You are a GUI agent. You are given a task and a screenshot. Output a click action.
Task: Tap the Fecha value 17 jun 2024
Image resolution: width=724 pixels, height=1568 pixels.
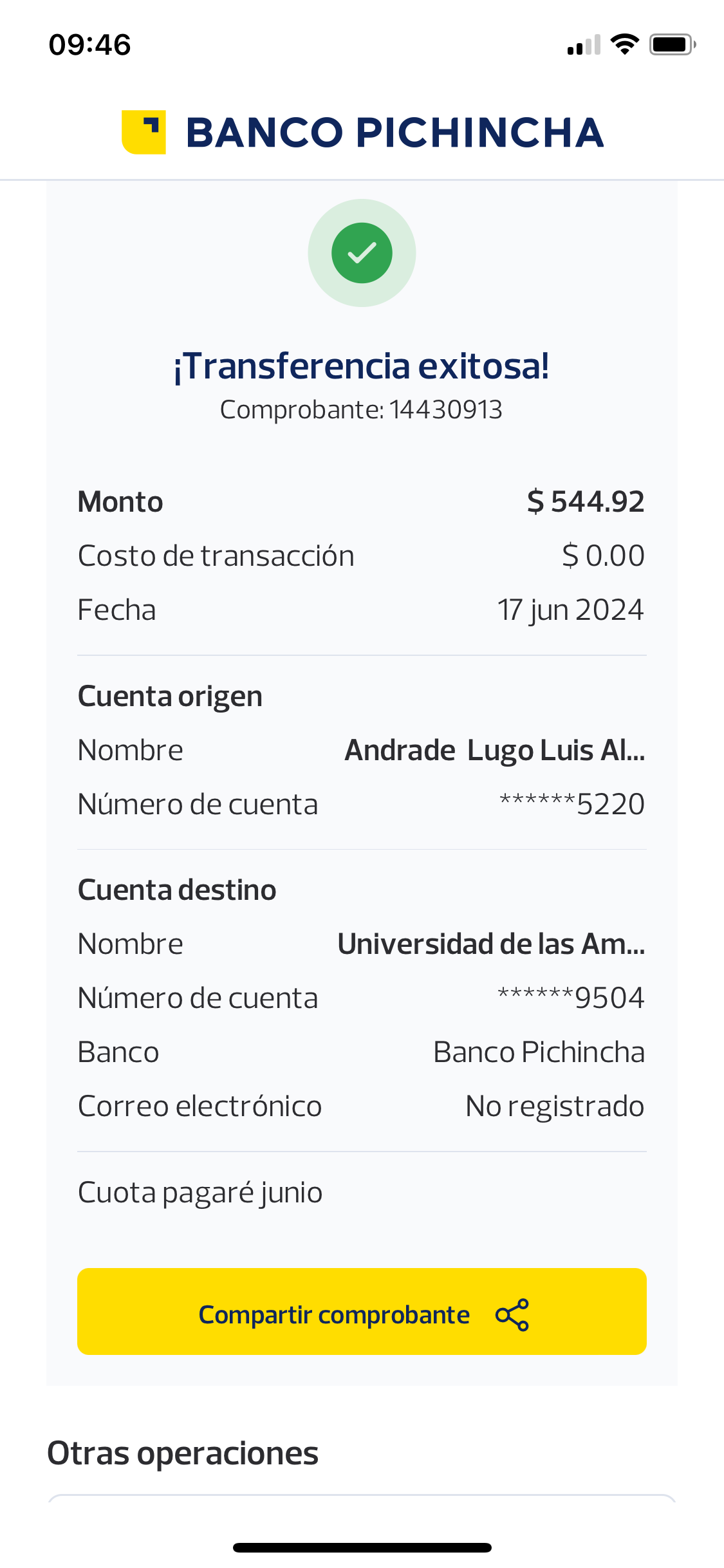[x=570, y=610]
